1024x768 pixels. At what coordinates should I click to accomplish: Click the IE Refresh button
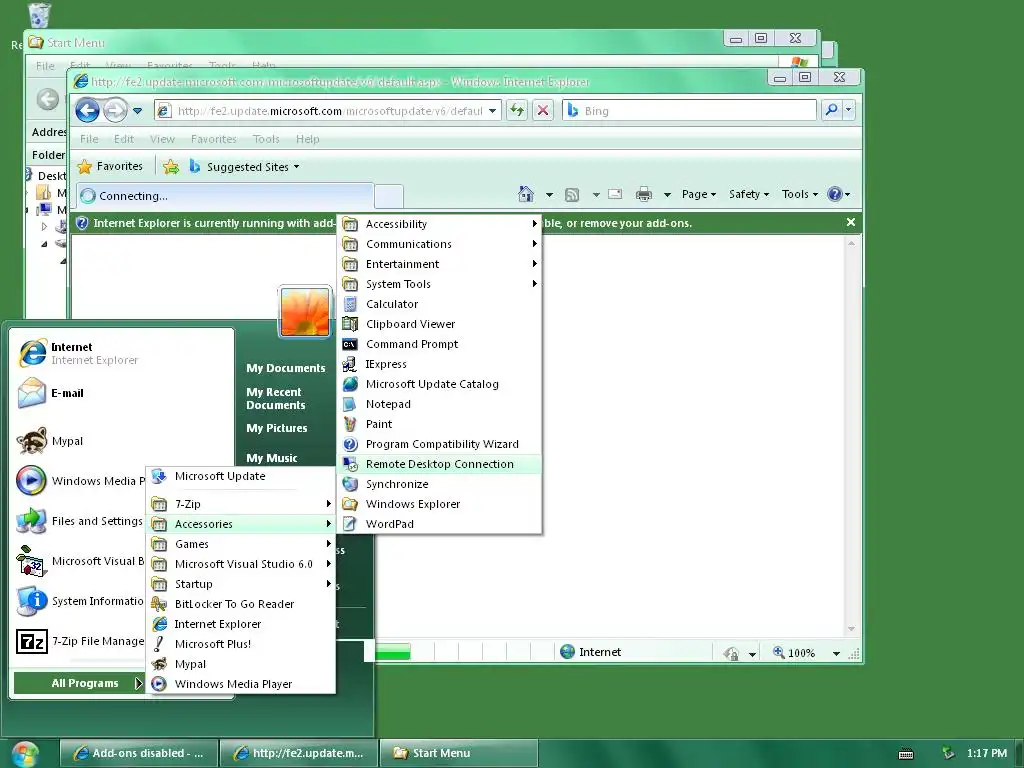[517, 110]
